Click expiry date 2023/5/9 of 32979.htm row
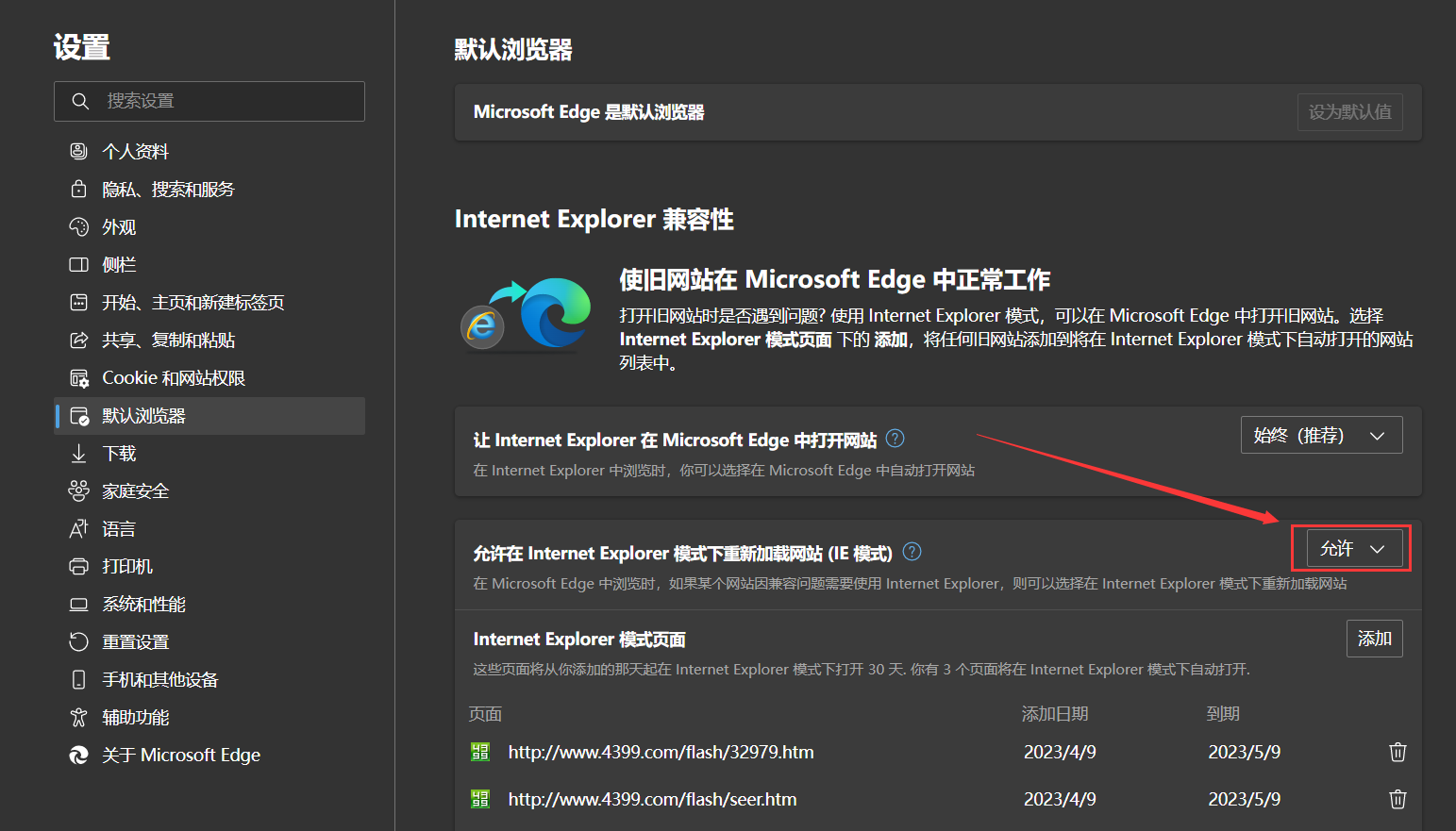The image size is (1456, 831). tap(1245, 752)
